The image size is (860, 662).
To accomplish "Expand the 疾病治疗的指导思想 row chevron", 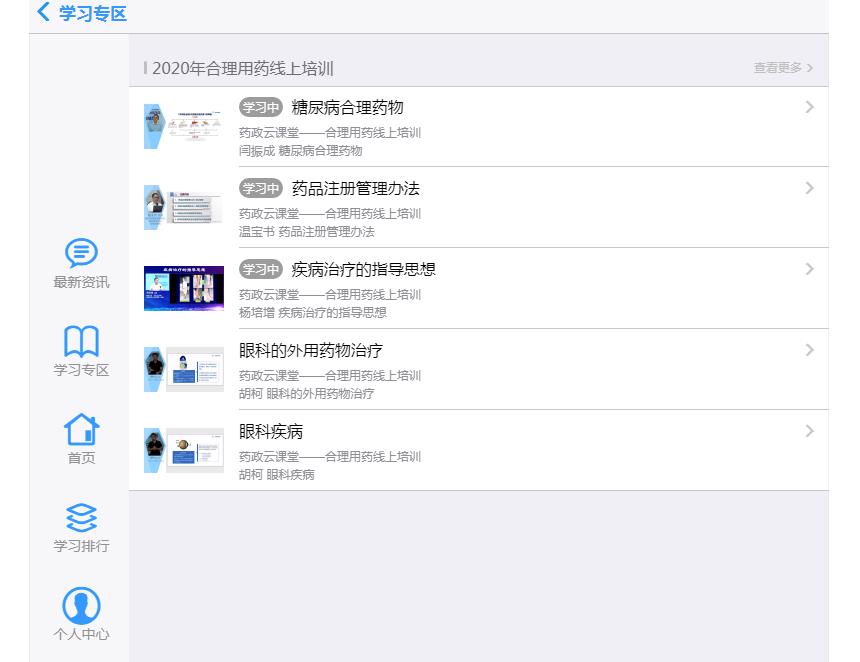I will point(809,269).
